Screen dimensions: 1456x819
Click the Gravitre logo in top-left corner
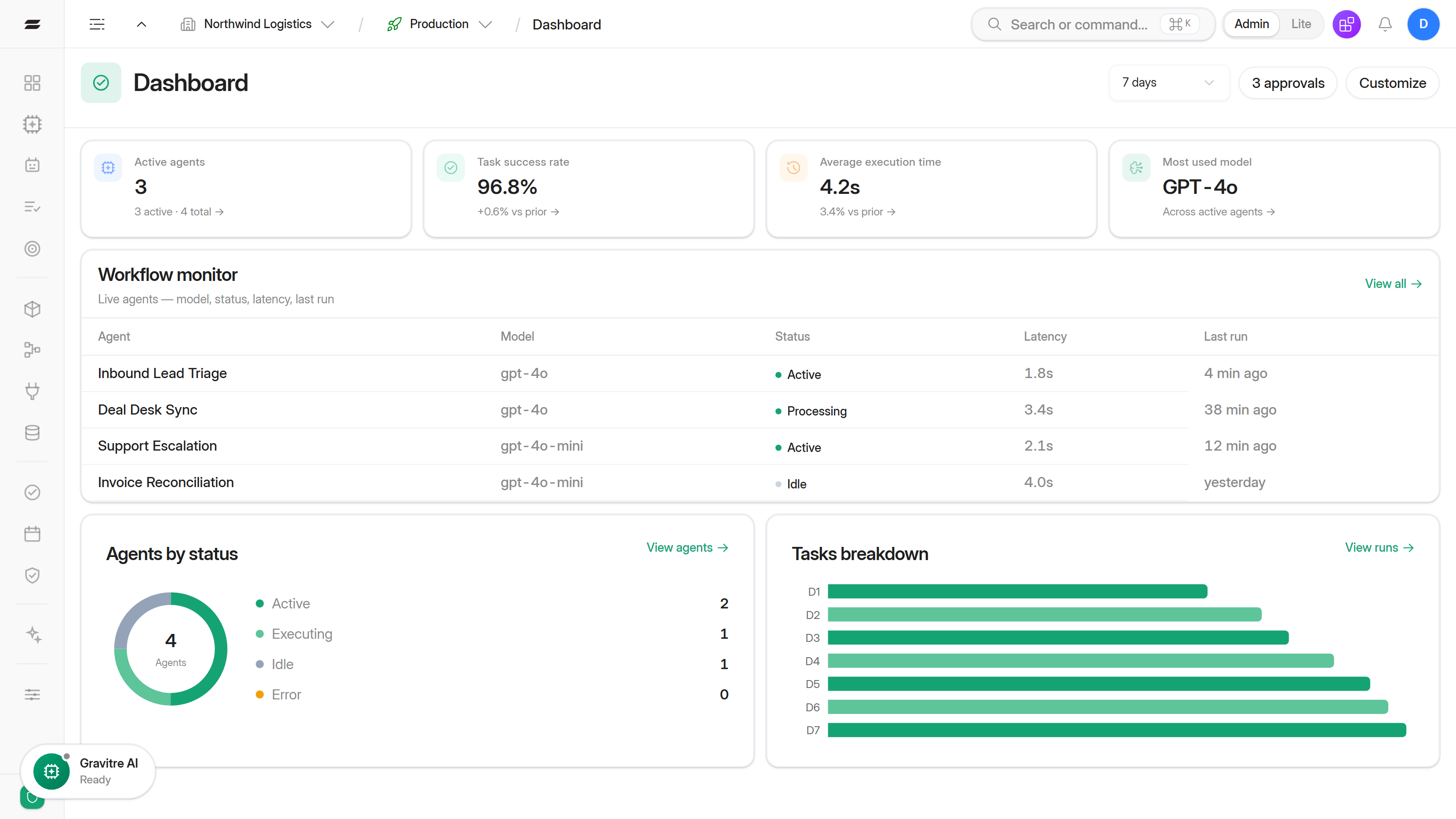pos(32,24)
